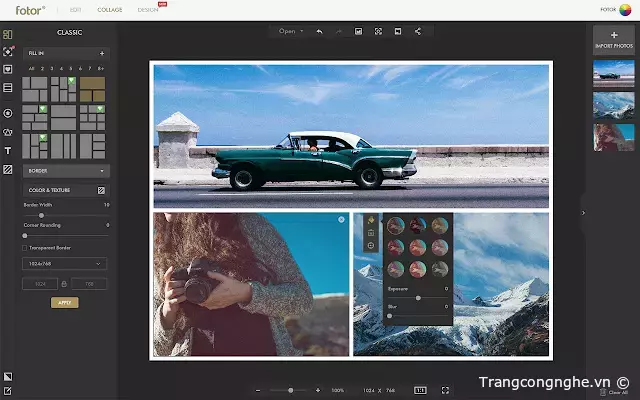Click the fullscreen icon in bottom bar

445,391
